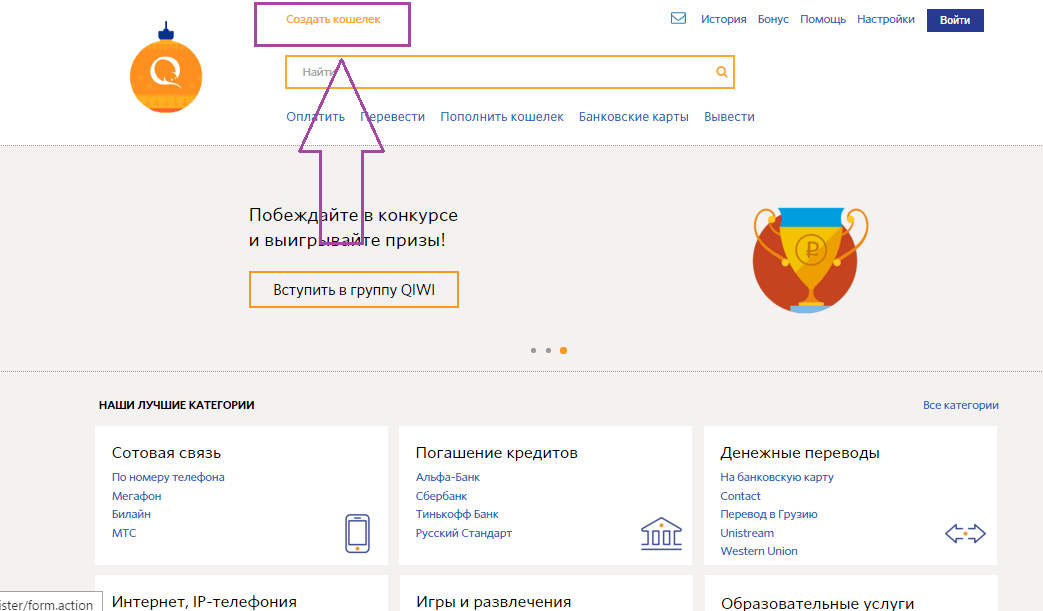This screenshot has height=611, width=1043.
Task: Open the messages envelope icon
Action: coord(678,19)
